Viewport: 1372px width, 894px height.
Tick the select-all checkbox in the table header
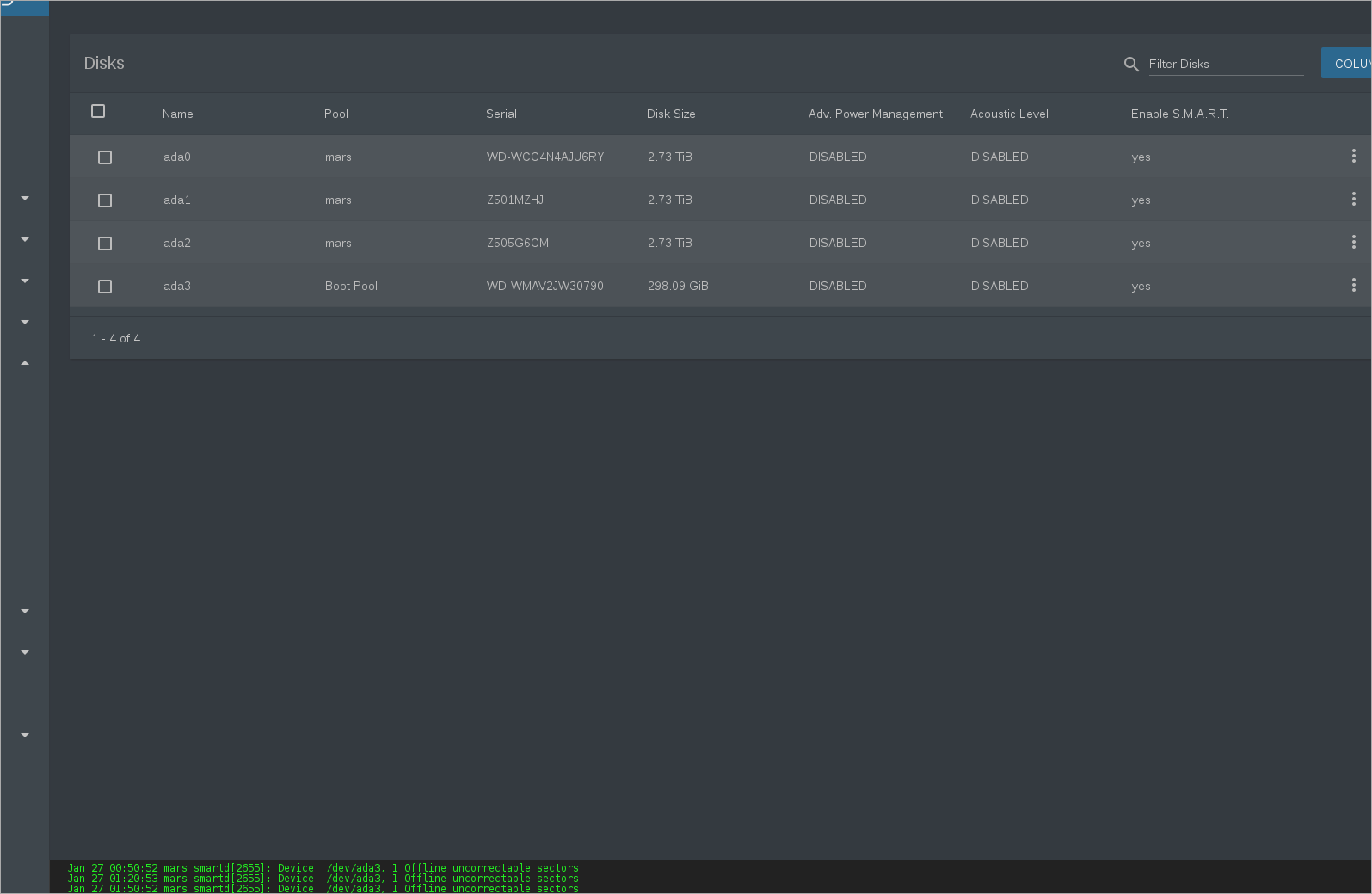(x=98, y=111)
